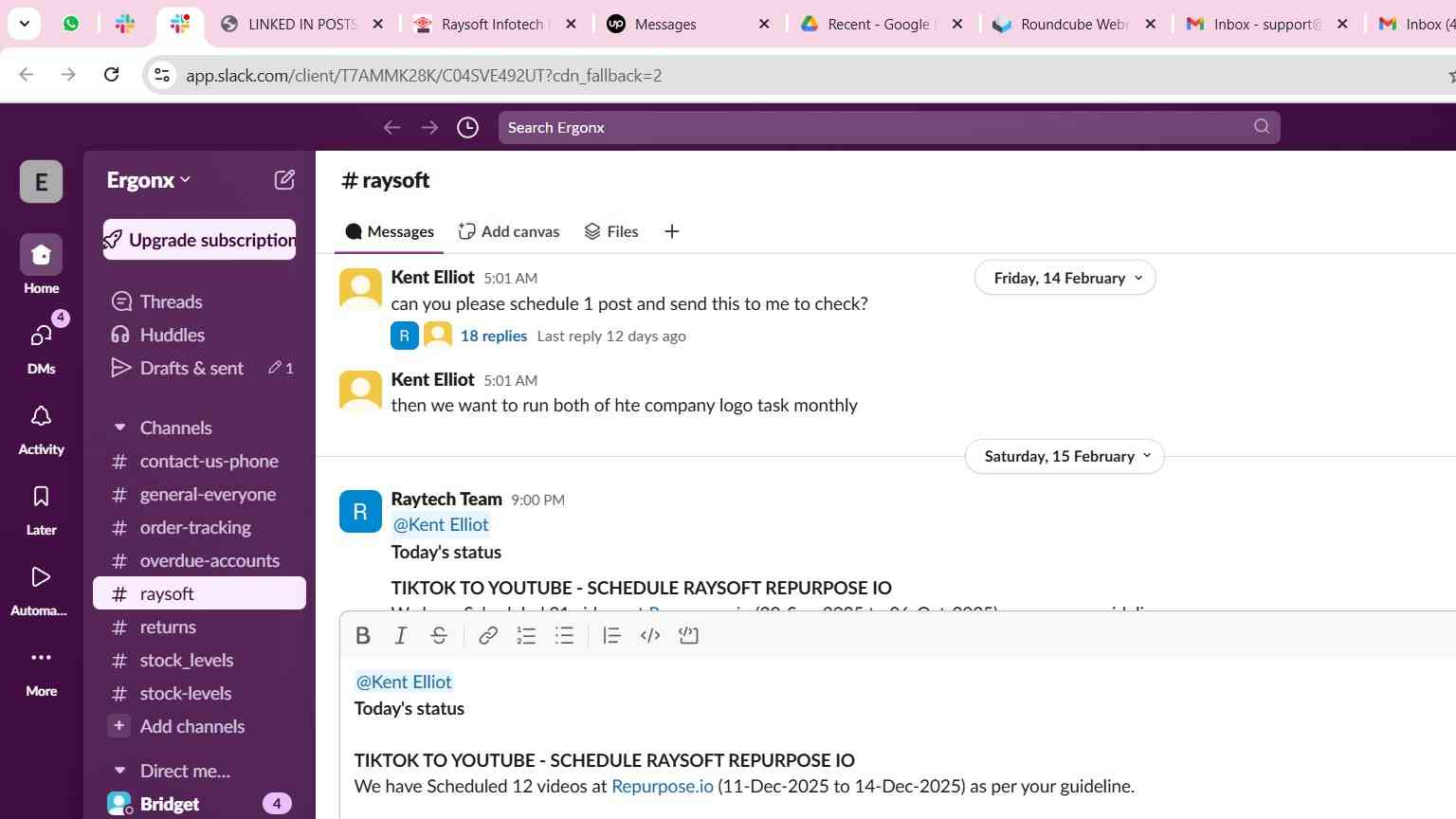Open the browser tab search dropdown
This screenshot has height=819, width=1456.
pyautogui.click(x=24, y=24)
